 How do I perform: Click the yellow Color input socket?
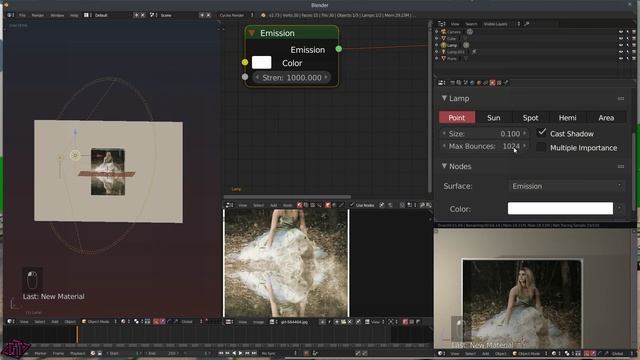[x=244, y=62]
